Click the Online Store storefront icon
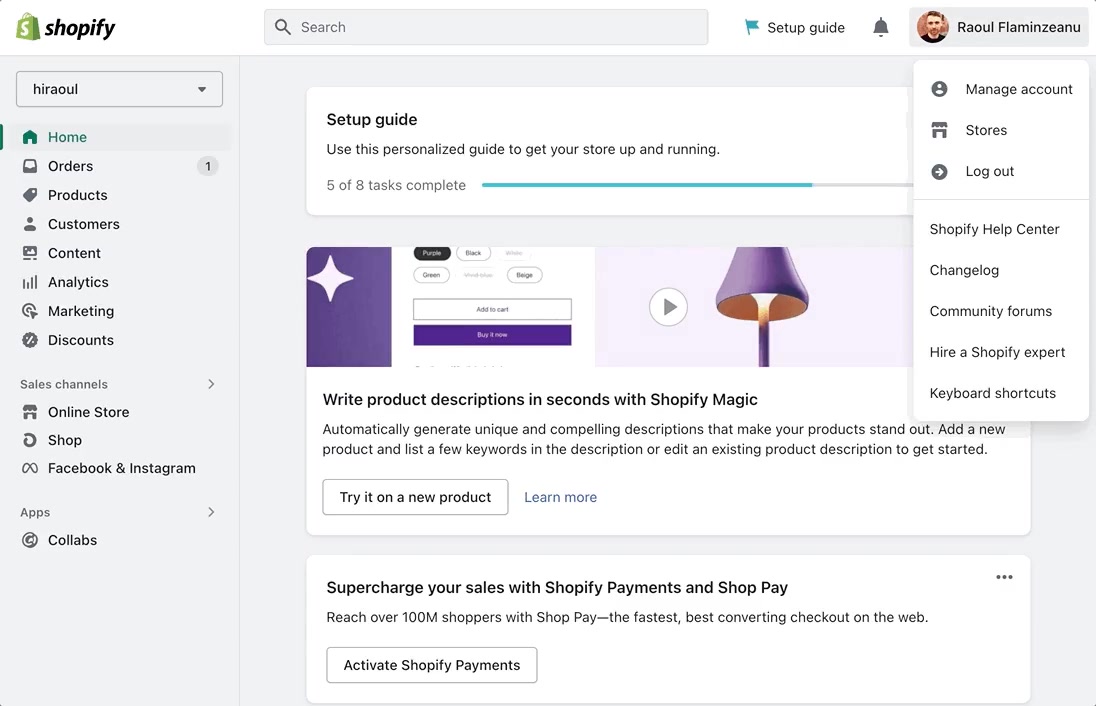 click(x=30, y=412)
